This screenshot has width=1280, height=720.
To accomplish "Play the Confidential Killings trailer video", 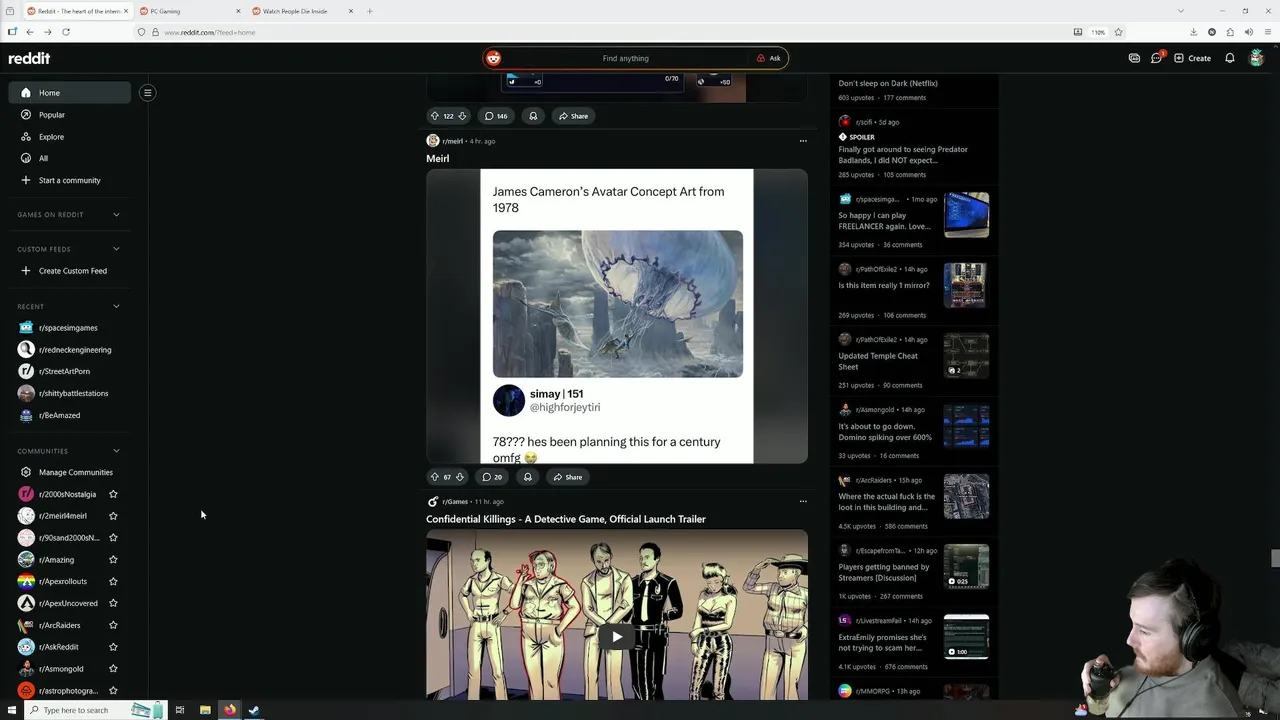I will pyautogui.click(x=617, y=636).
